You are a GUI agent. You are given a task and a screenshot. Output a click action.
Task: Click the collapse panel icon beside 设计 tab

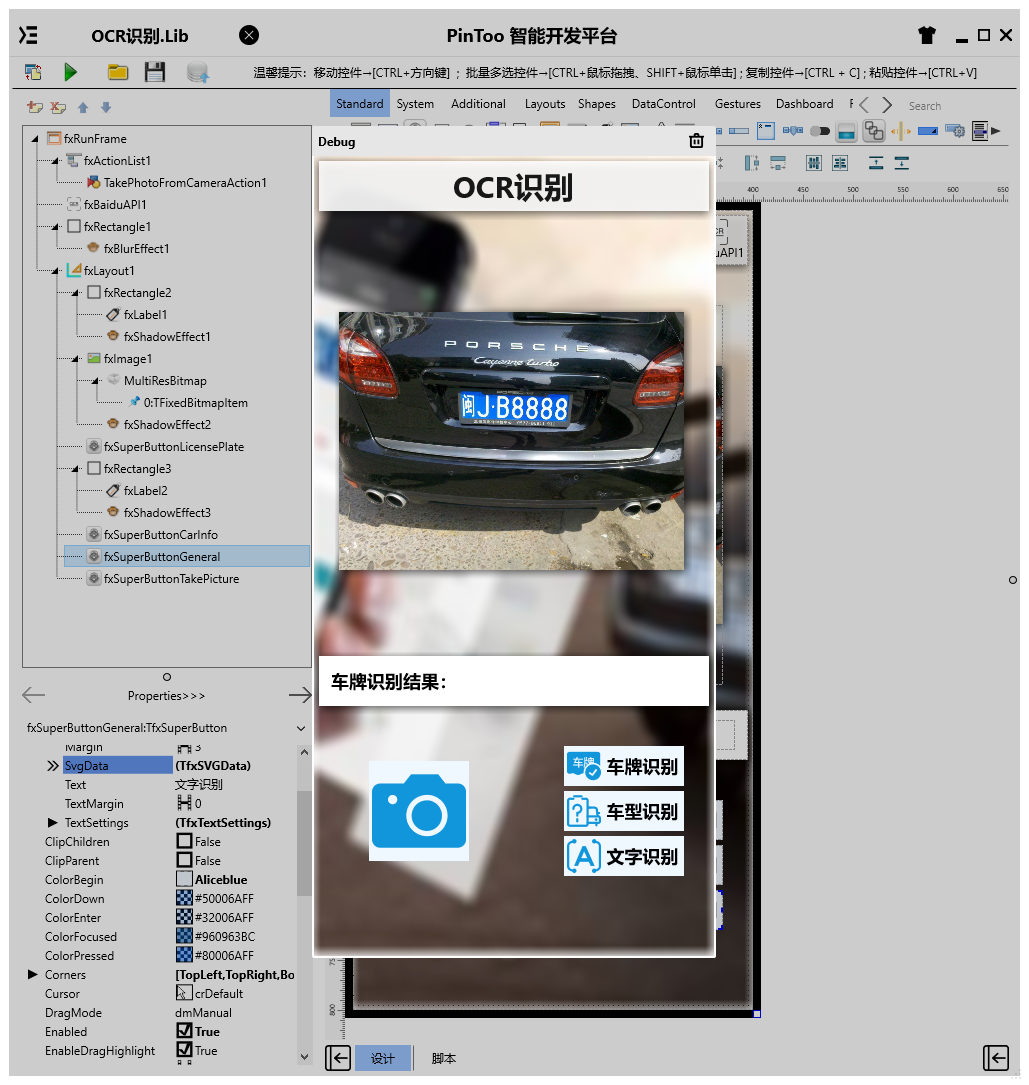click(338, 1057)
